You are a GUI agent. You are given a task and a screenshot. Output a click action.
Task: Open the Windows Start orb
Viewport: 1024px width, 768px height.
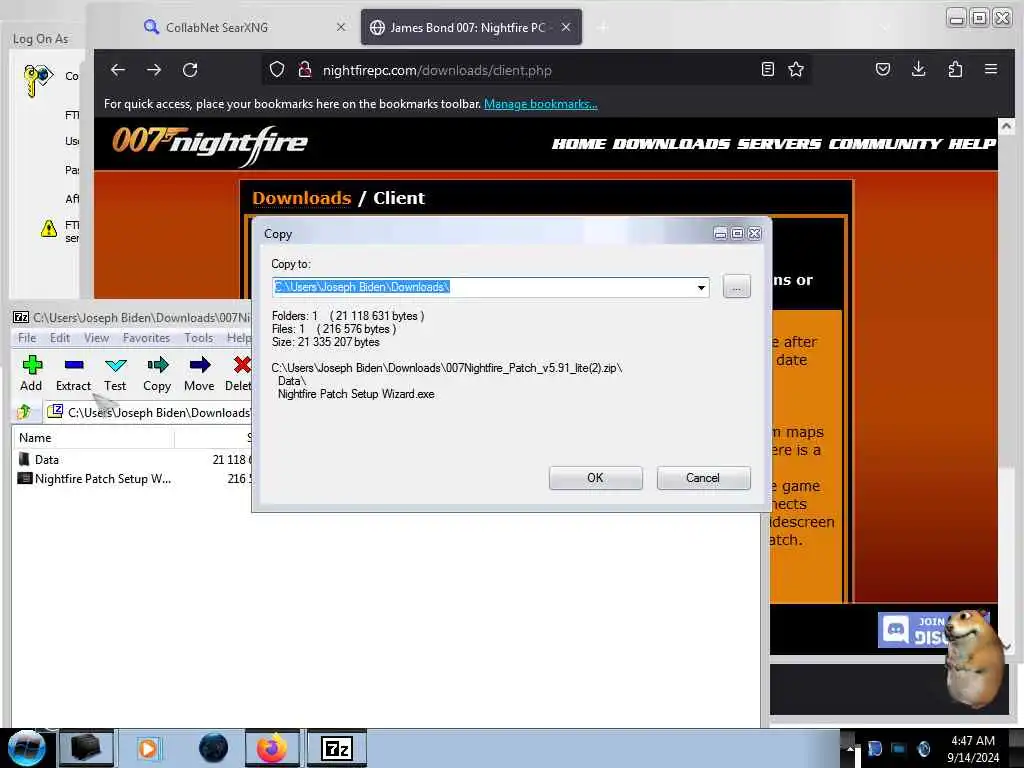(x=26, y=748)
